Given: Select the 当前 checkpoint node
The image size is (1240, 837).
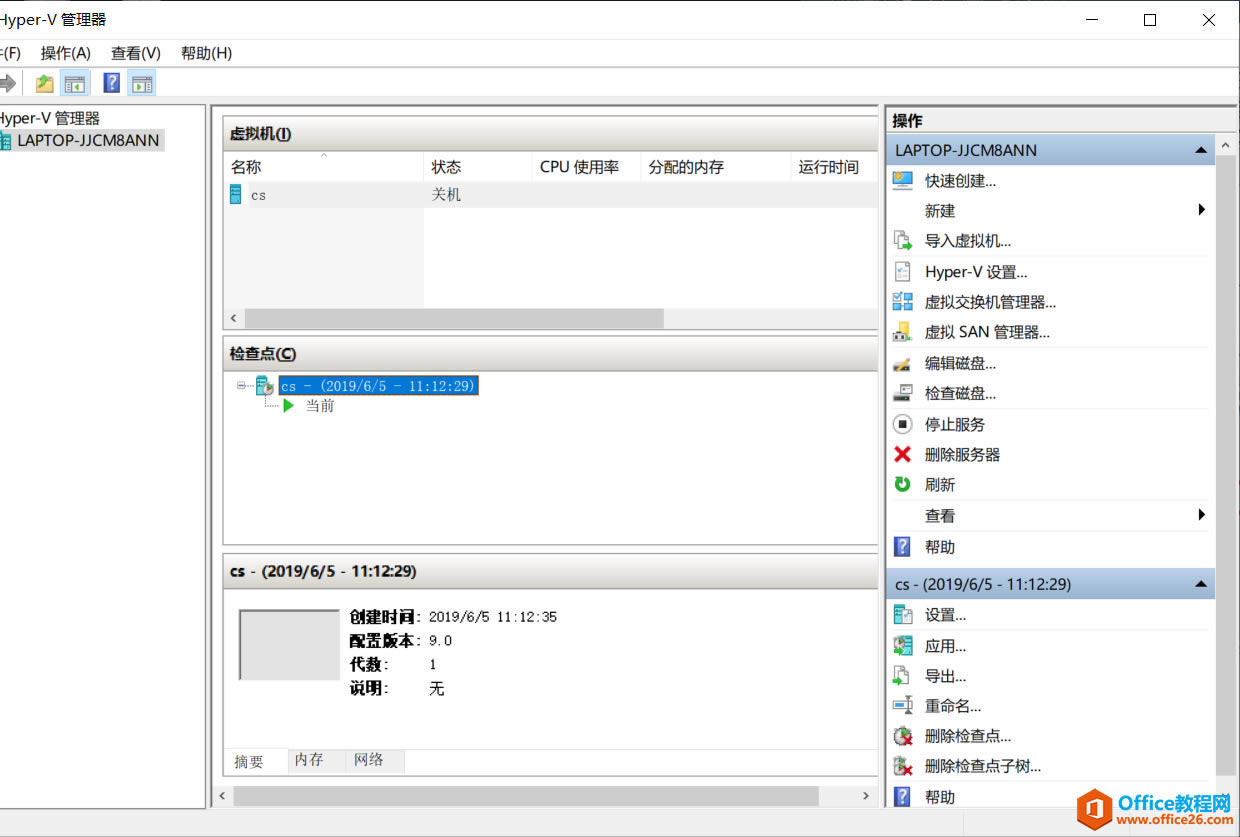Looking at the screenshot, I should [320, 406].
